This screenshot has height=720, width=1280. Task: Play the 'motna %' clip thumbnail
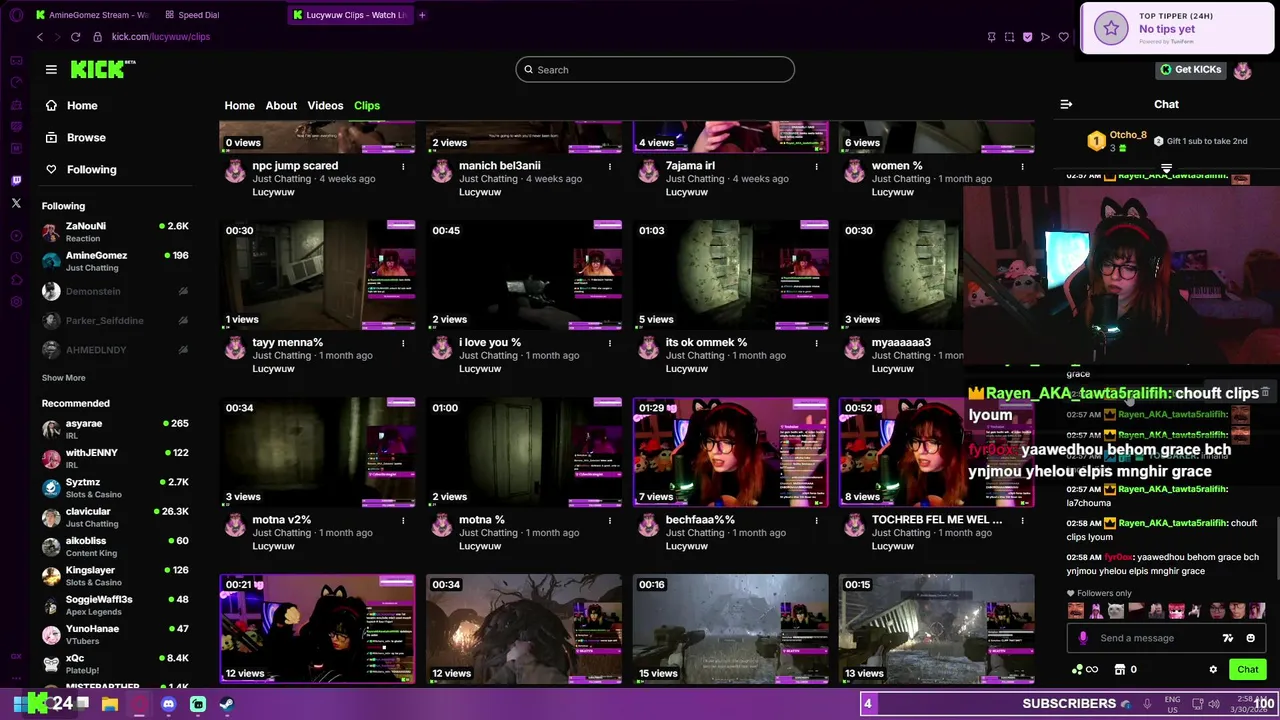tap(524, 452)
